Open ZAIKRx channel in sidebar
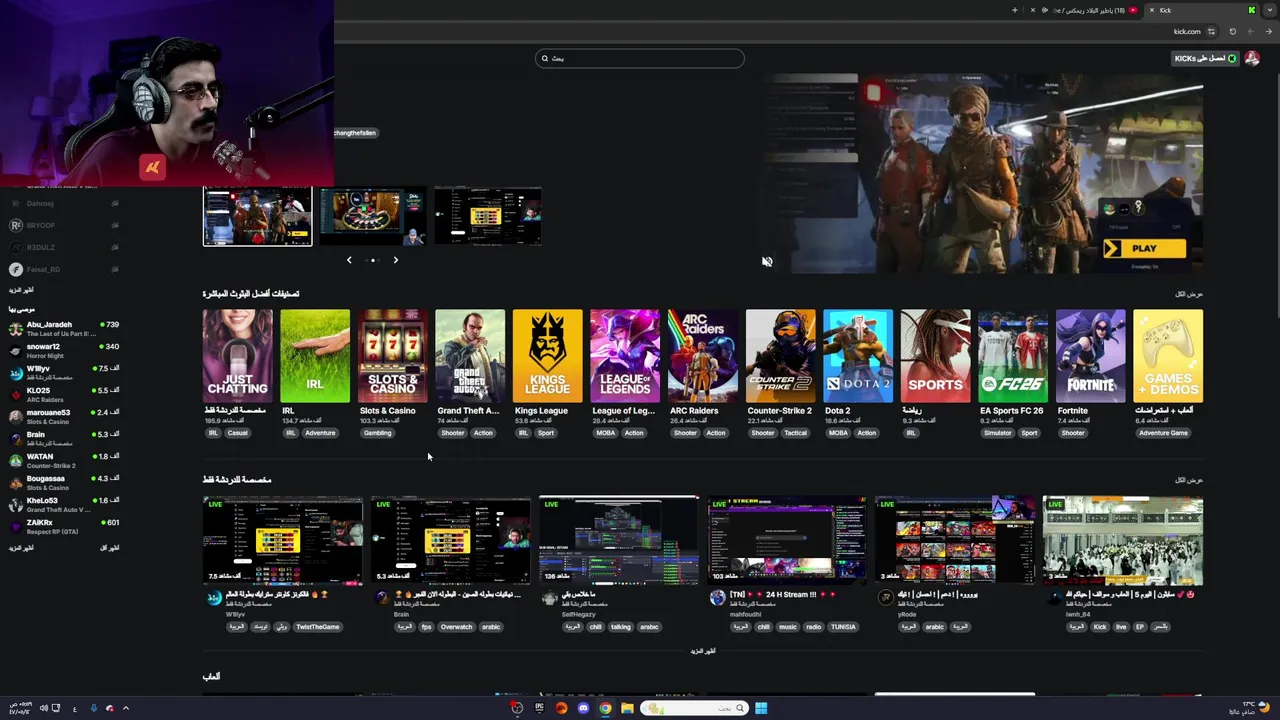Viewport: 1280px width, 720px height. click(x=64, y=527)
